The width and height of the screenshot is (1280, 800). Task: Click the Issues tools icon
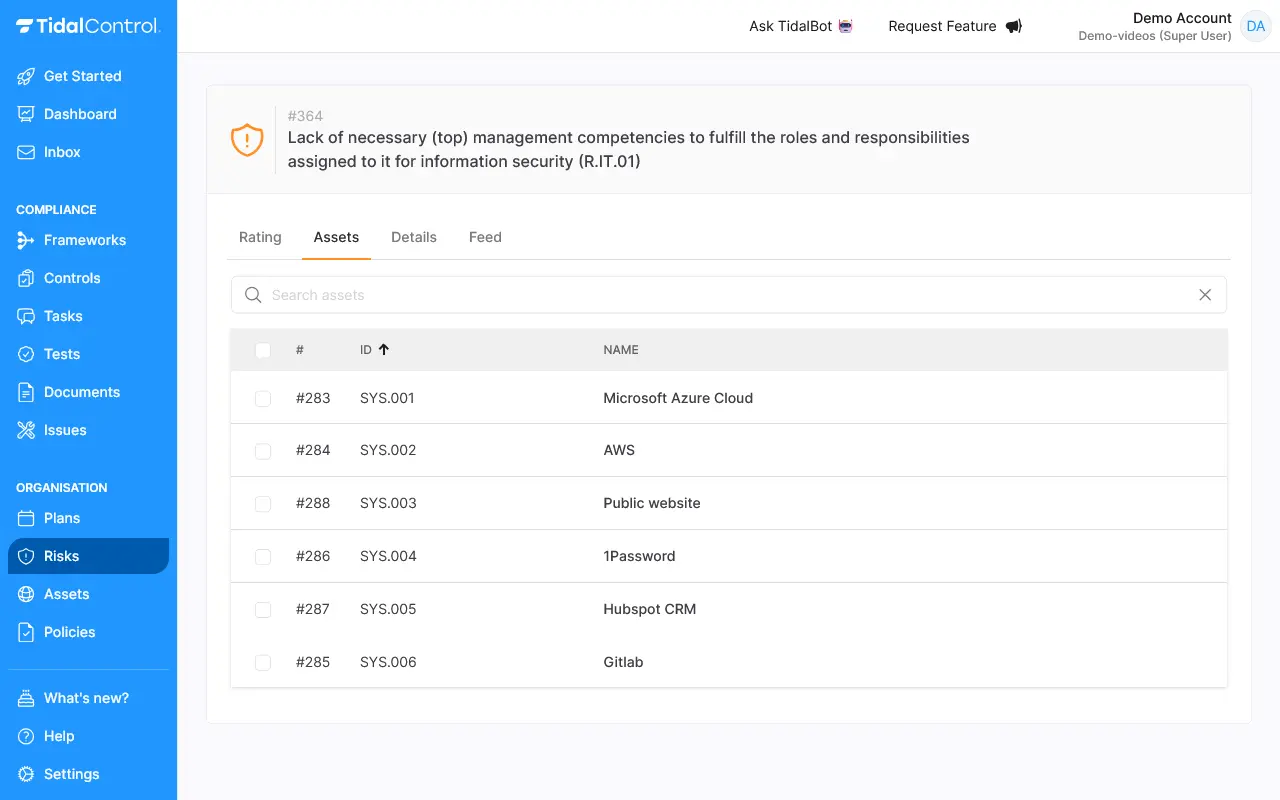coord(26,430)
